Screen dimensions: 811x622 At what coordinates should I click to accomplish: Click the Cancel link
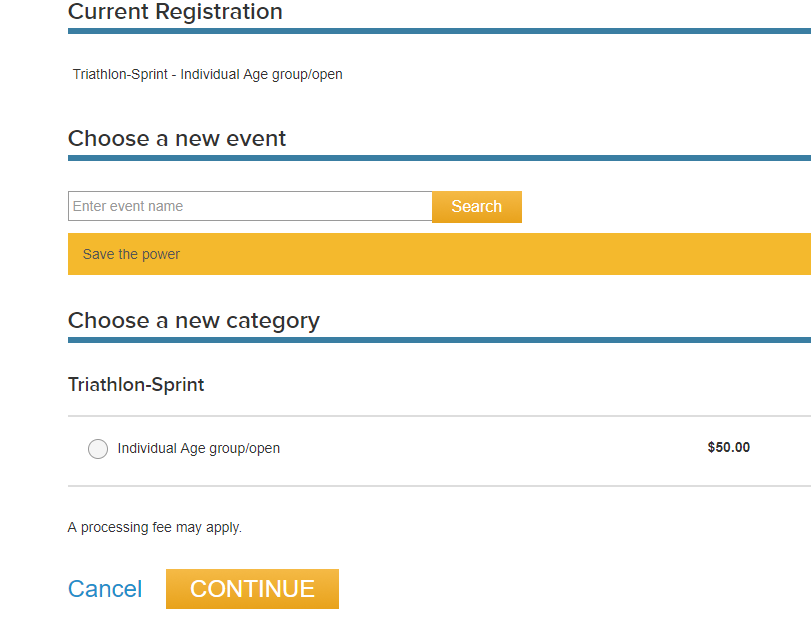[x=105, y=589]
